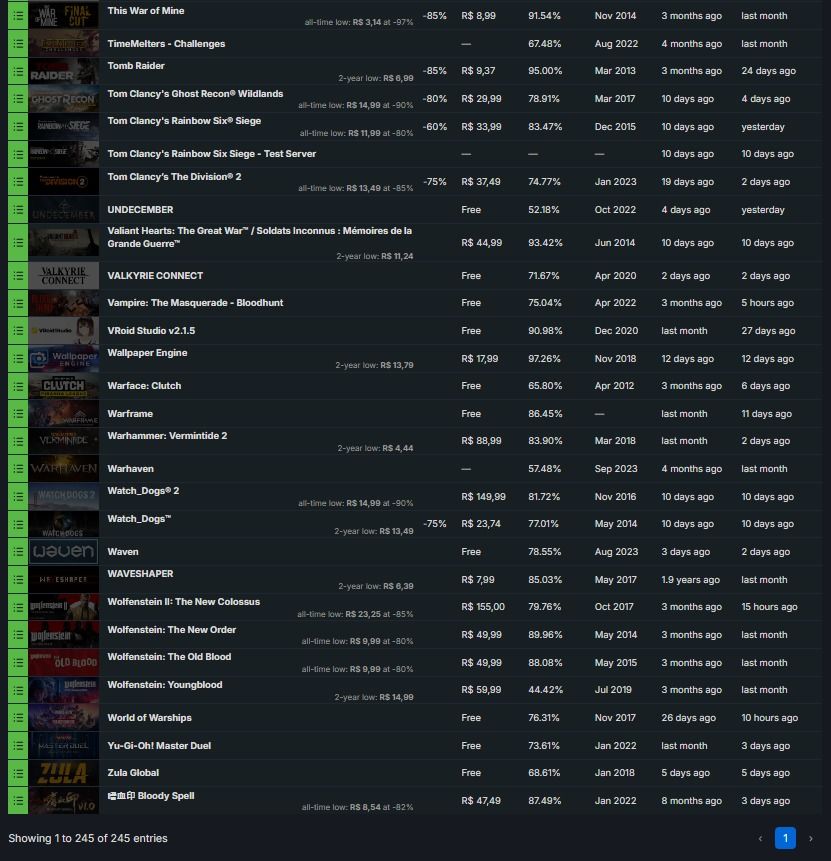Click the list icon for Wallpaper Engine
831x861 pixels.
[x=18, y=359]
